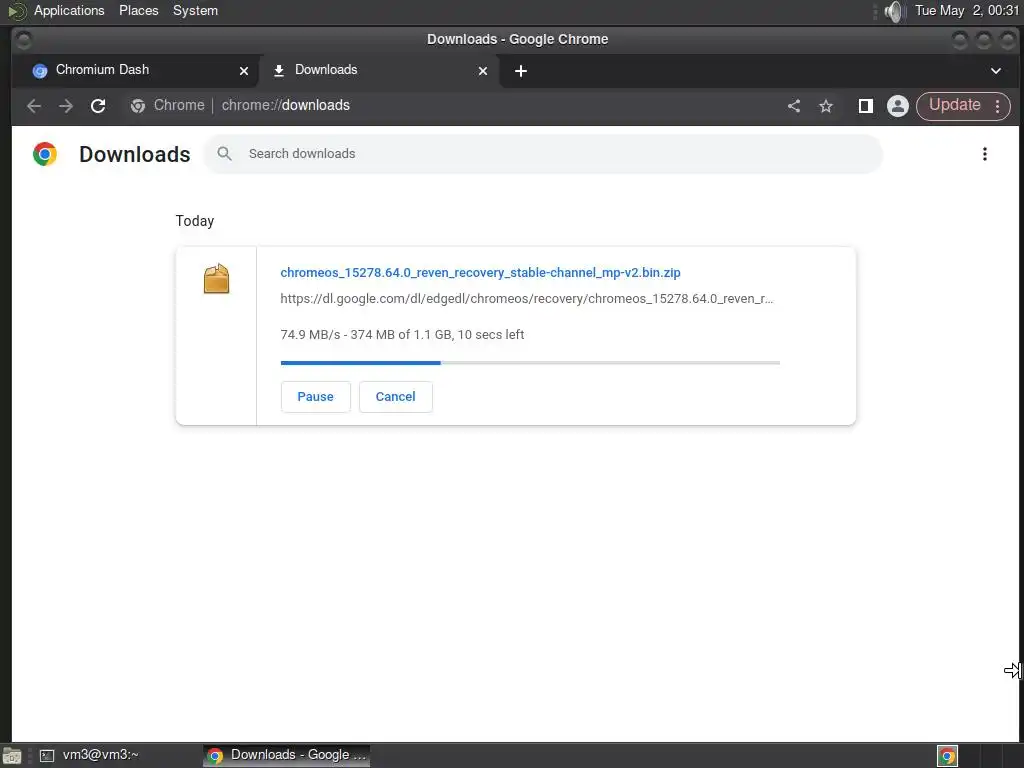
Task: Click the Chrome logo beside Downloads heading
Action: tap(45, 154)
